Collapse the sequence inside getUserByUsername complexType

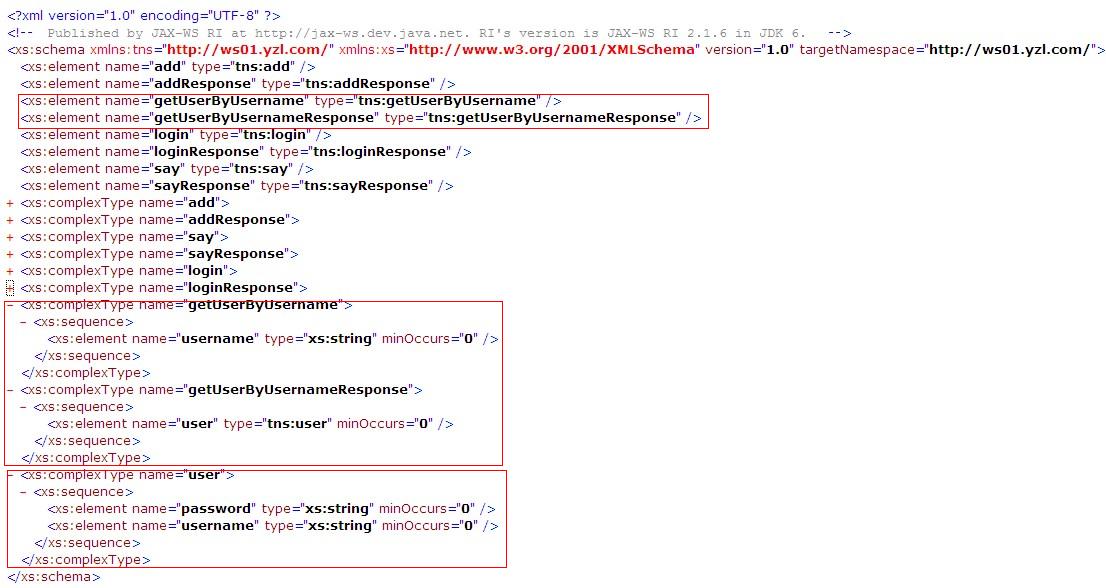click(x=23, y=322)
